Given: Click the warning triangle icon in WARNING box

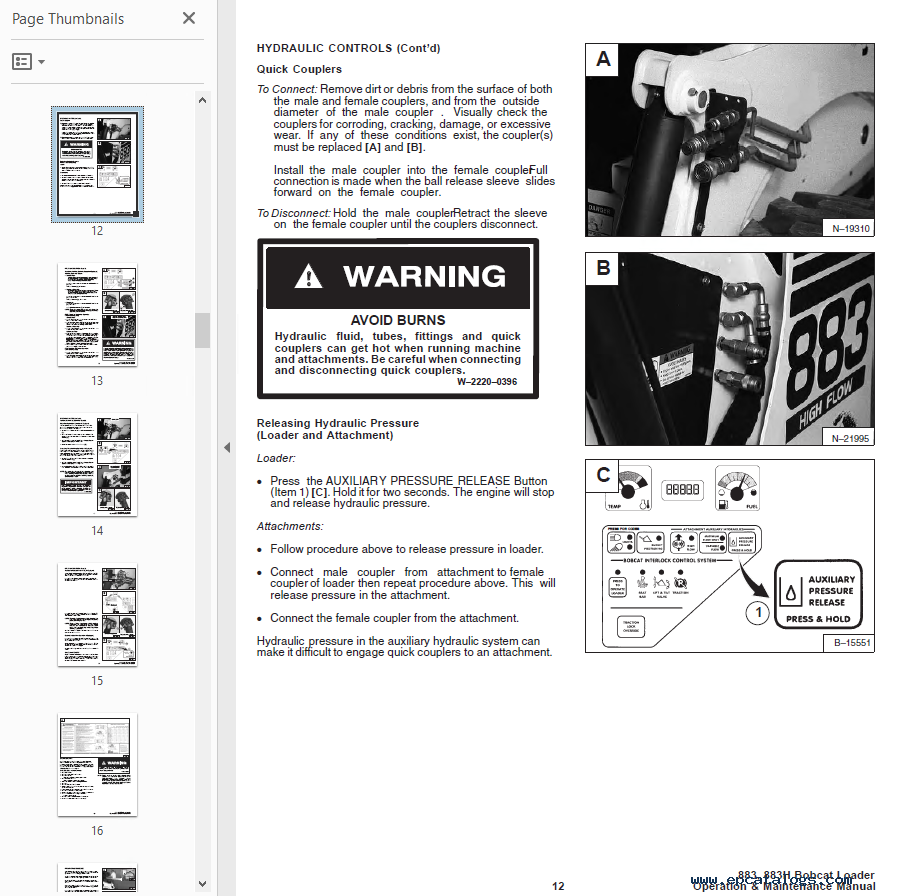Looking at the screenshot, I should pyautogui.click(x=309, y=276).
